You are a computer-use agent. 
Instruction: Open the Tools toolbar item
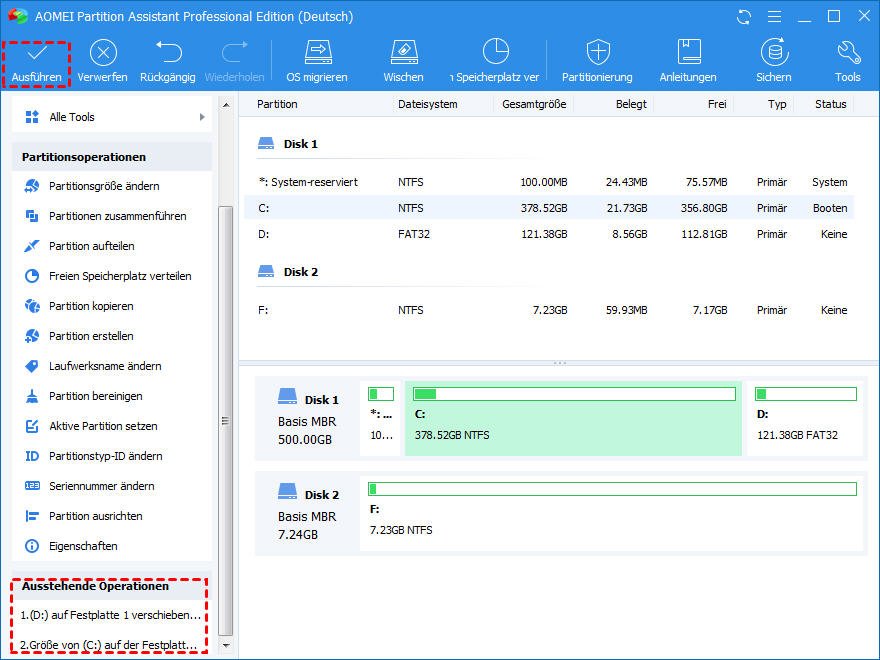pyautogui.click(x=847, y=61)
